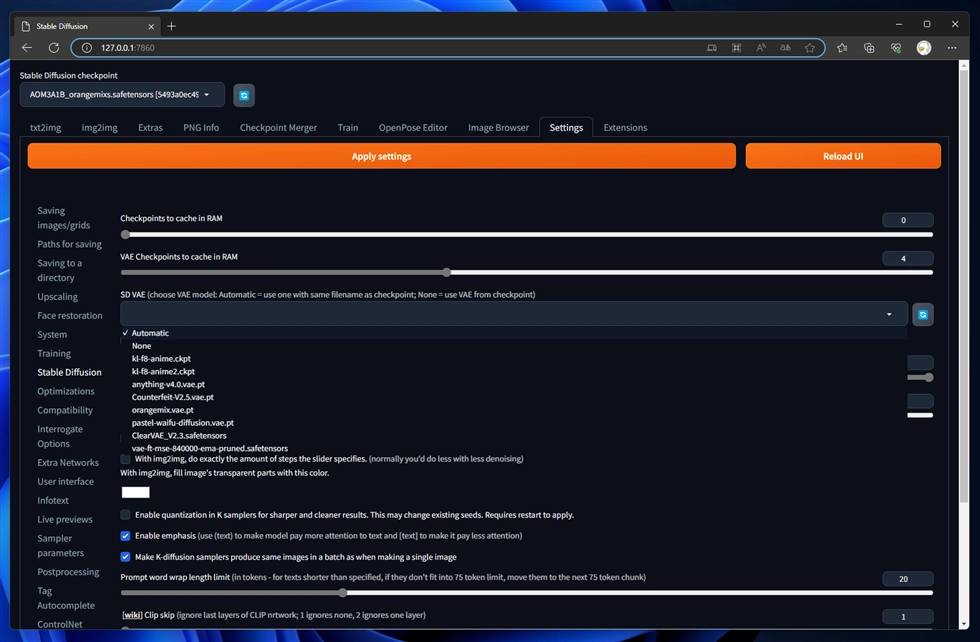980x642 pixels.
Task: Reload the browser page
Action: [54, 48]
